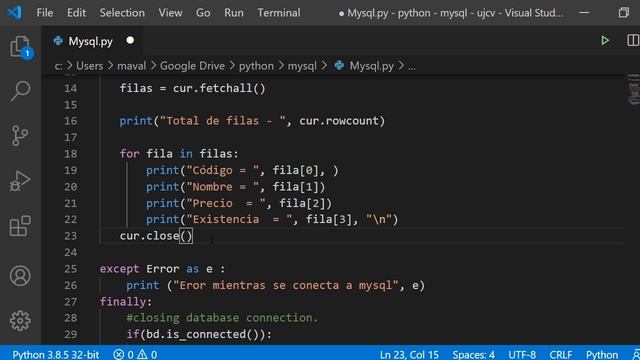Change indentation via Spaces: 4

pyautogui.click(x=473, y=354)
